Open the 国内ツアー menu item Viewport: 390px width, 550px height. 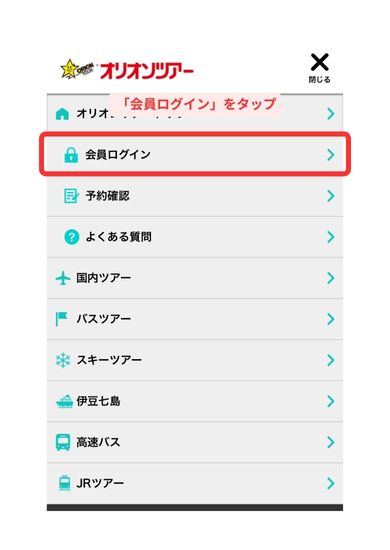[195, 278]
